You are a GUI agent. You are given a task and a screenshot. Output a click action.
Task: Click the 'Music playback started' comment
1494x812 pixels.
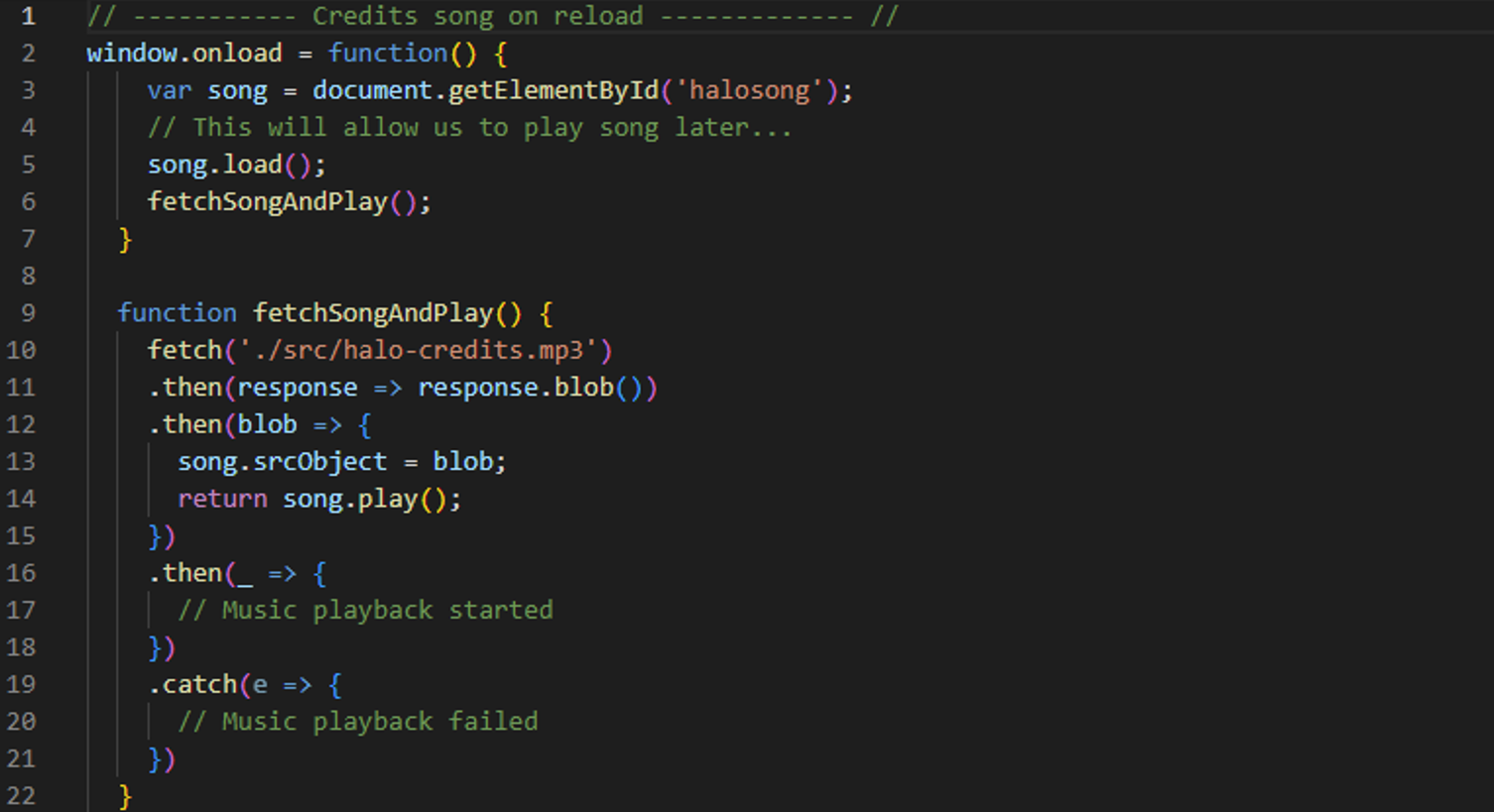click(387, 610)
